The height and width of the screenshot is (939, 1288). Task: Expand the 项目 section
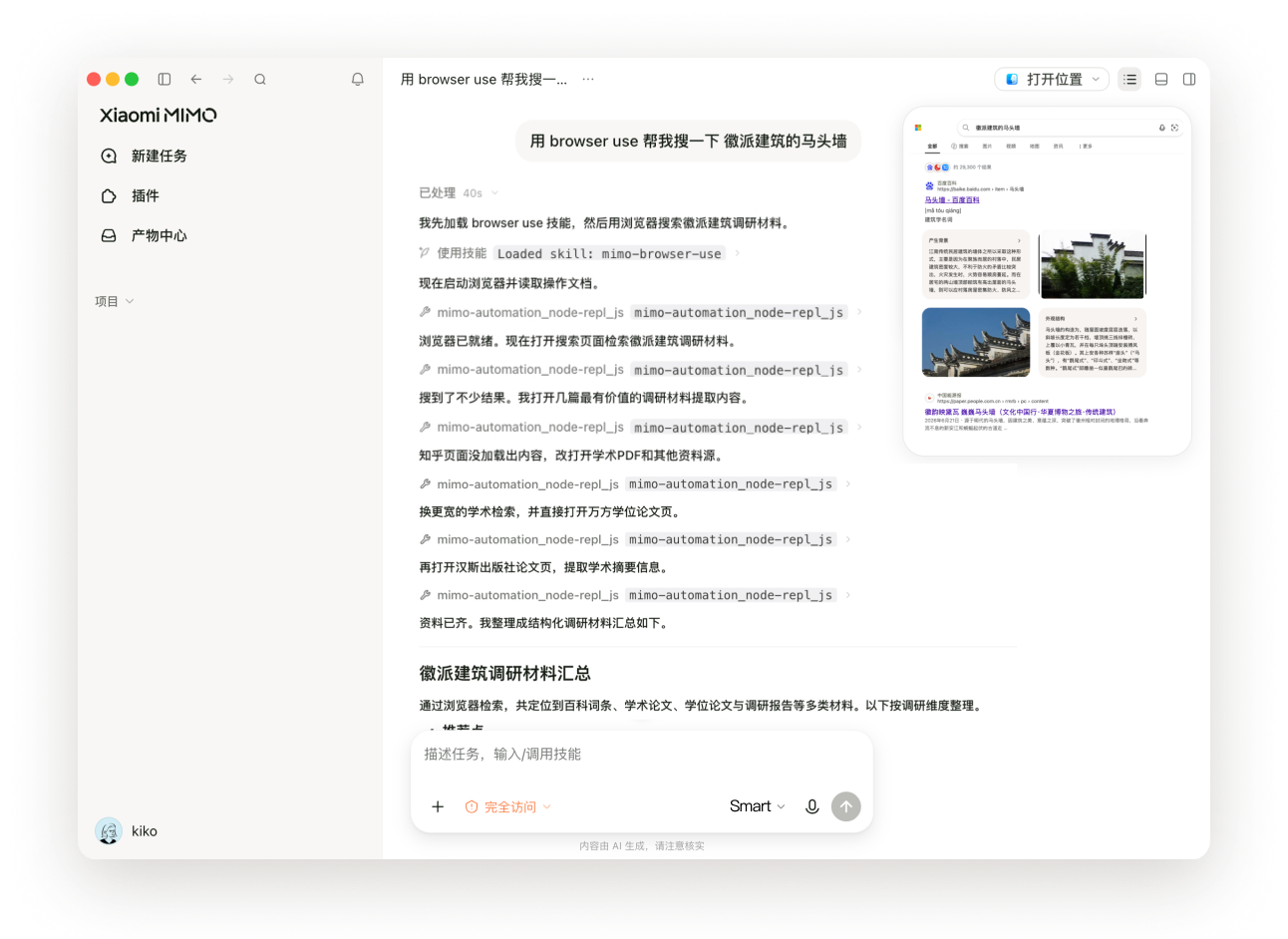pyautogui.click(x=114, y=301)
